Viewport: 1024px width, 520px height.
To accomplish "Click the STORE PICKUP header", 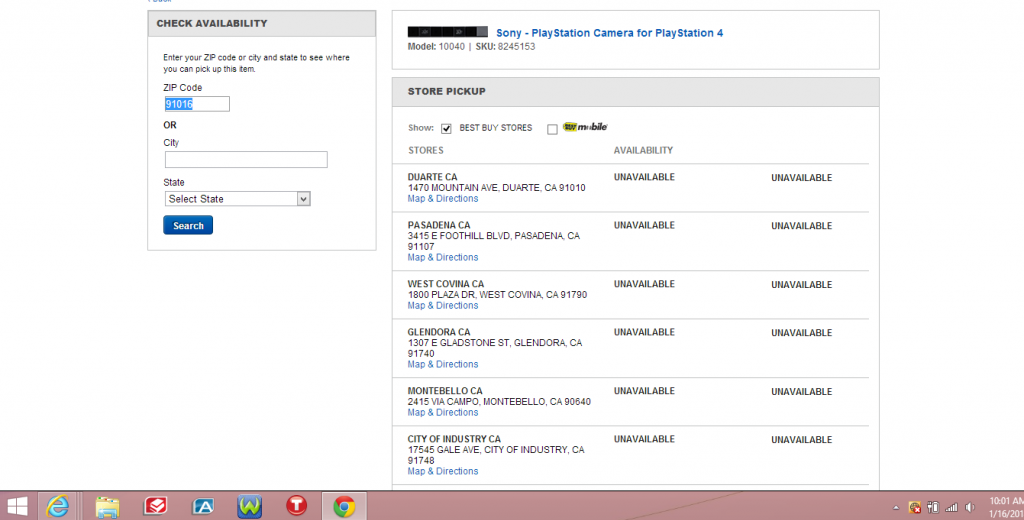I will [447, 91].
